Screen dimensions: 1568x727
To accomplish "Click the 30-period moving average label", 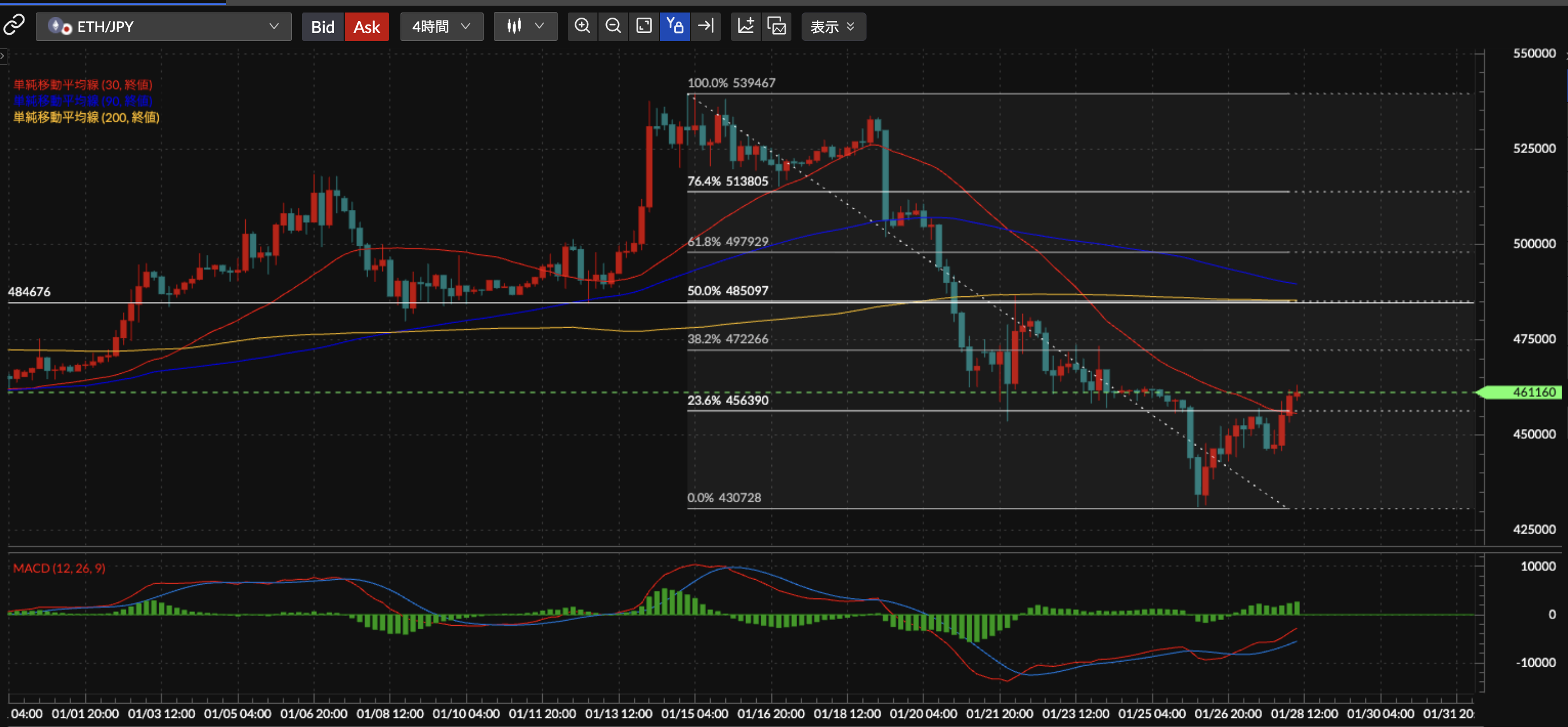I will (x=83, y=85).
